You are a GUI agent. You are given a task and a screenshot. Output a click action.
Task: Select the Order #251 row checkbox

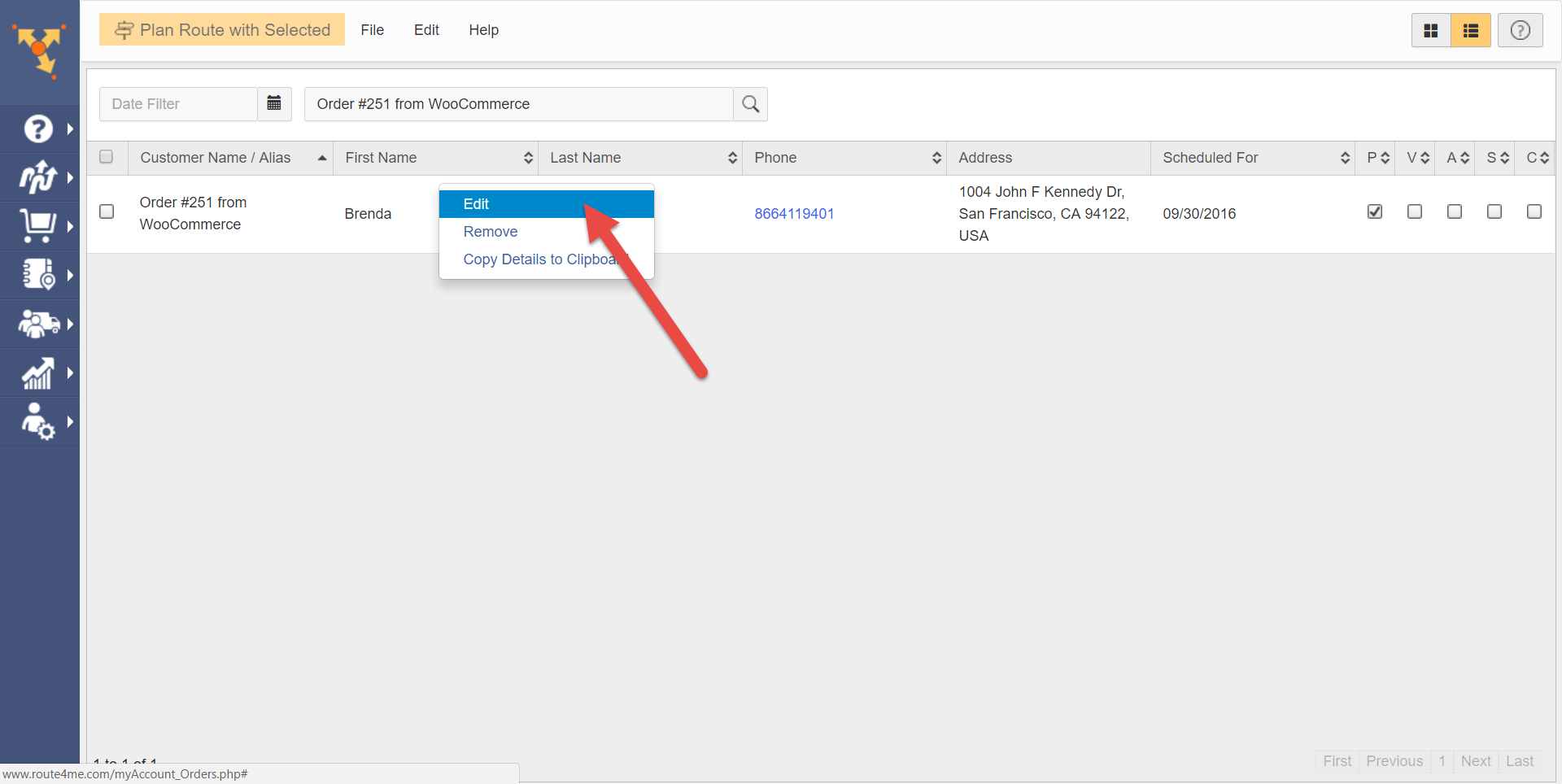107,211
